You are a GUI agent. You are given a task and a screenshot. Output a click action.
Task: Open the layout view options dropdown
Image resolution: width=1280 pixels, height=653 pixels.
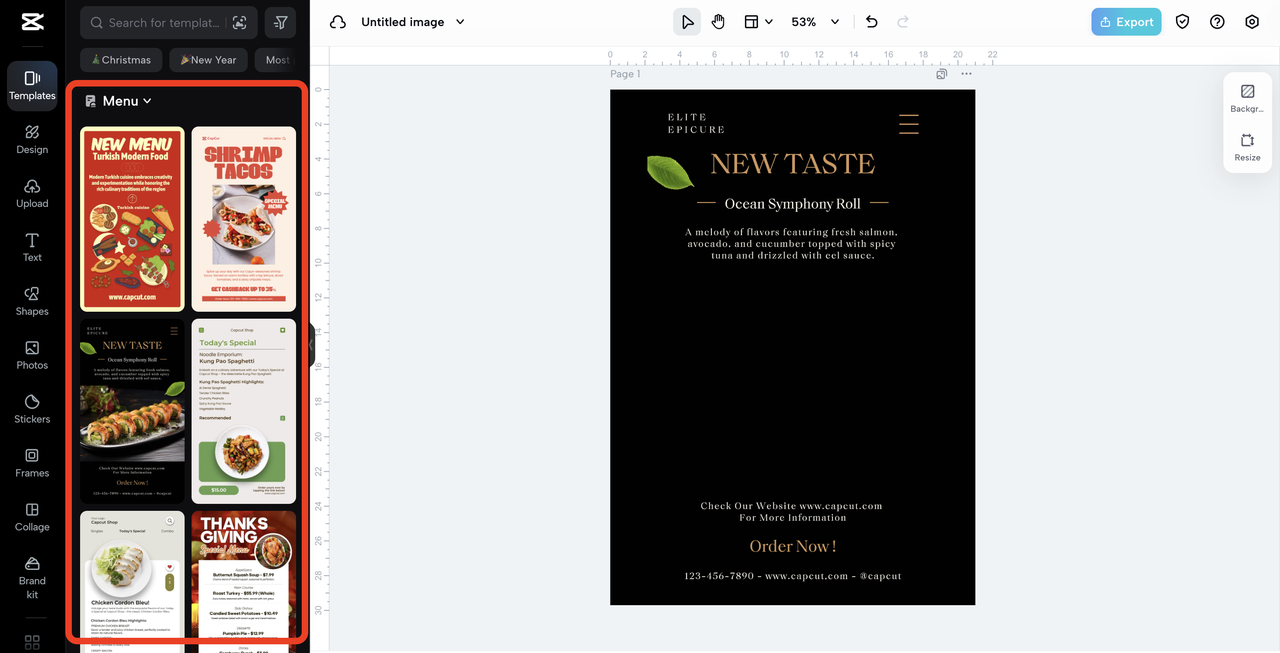(758, 22)
